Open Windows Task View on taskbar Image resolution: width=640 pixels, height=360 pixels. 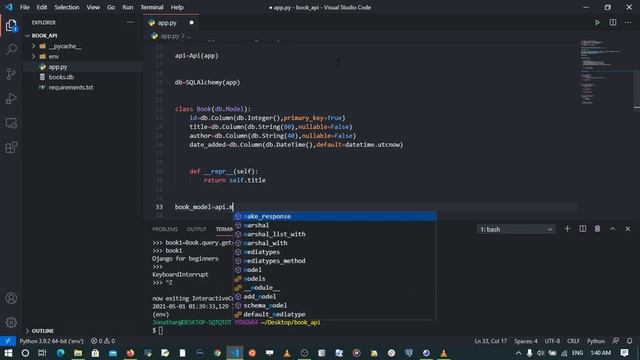pyautogui.click(x=42, y=353)
